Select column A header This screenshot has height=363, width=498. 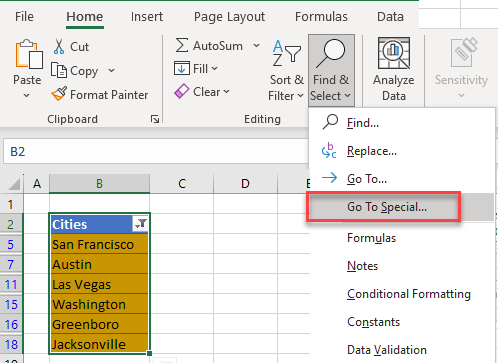pos(37,184)
